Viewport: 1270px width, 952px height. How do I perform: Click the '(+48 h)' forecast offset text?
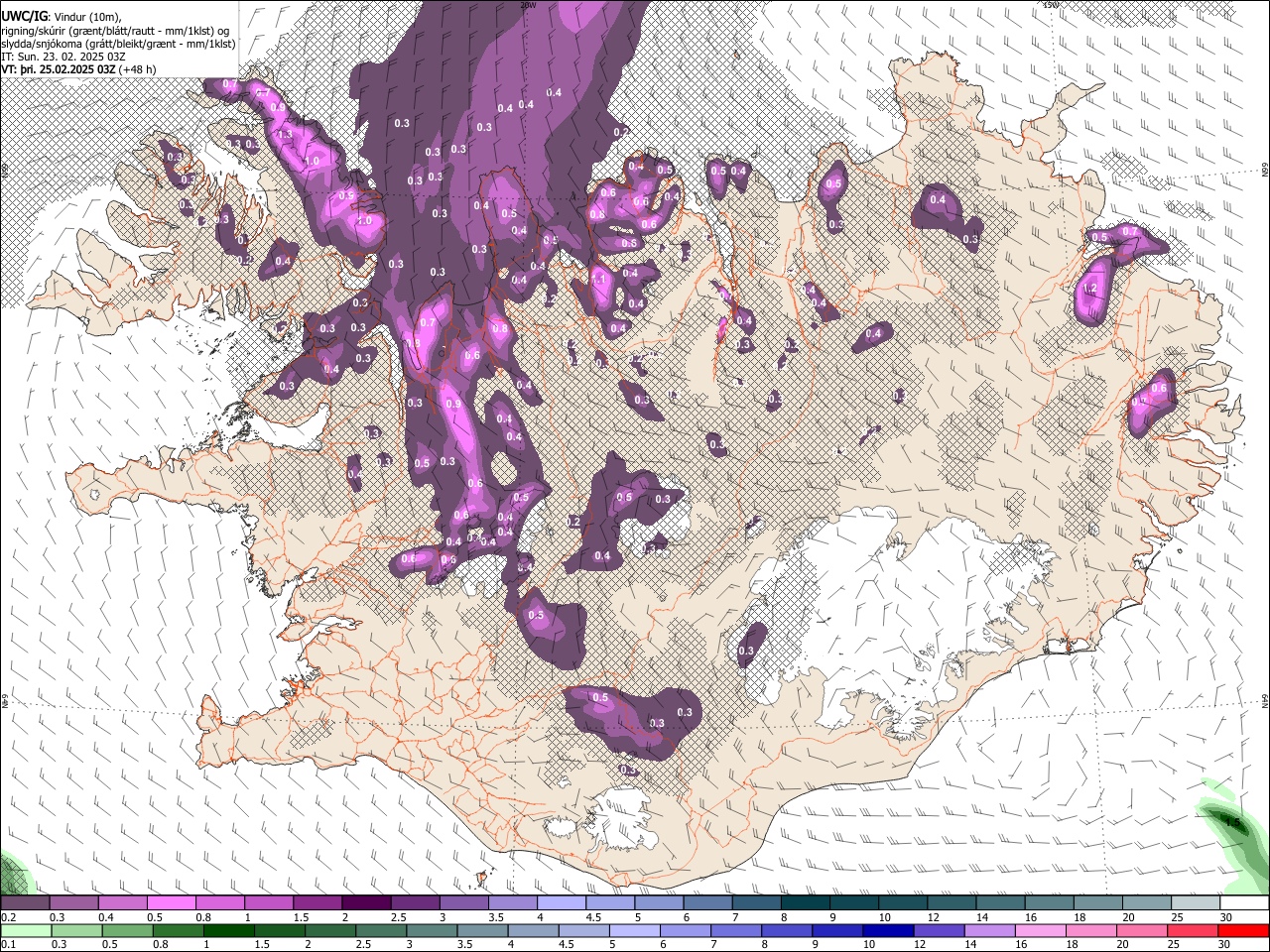(138, 70)
